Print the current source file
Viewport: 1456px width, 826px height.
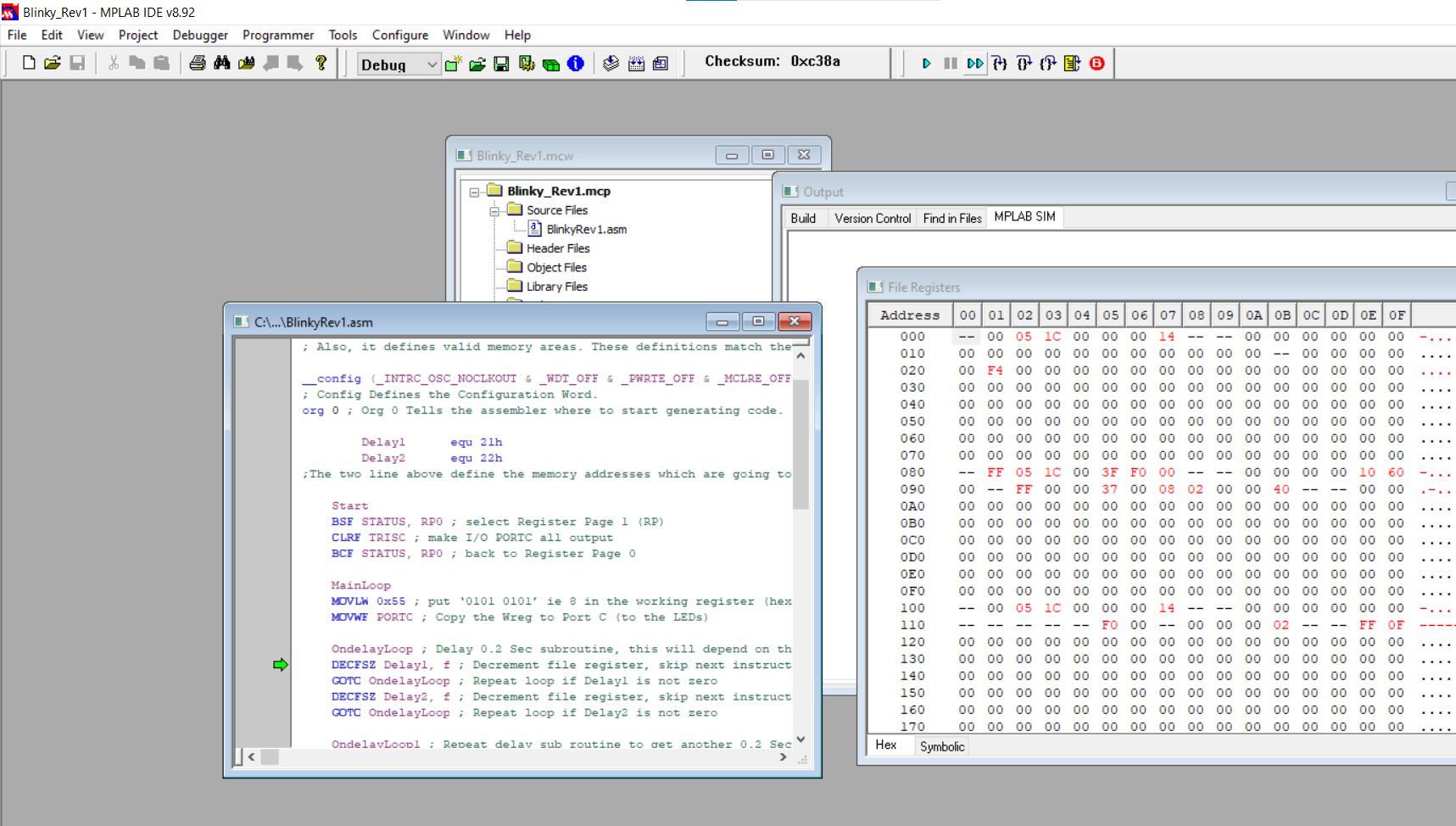(x=196, y=62)
